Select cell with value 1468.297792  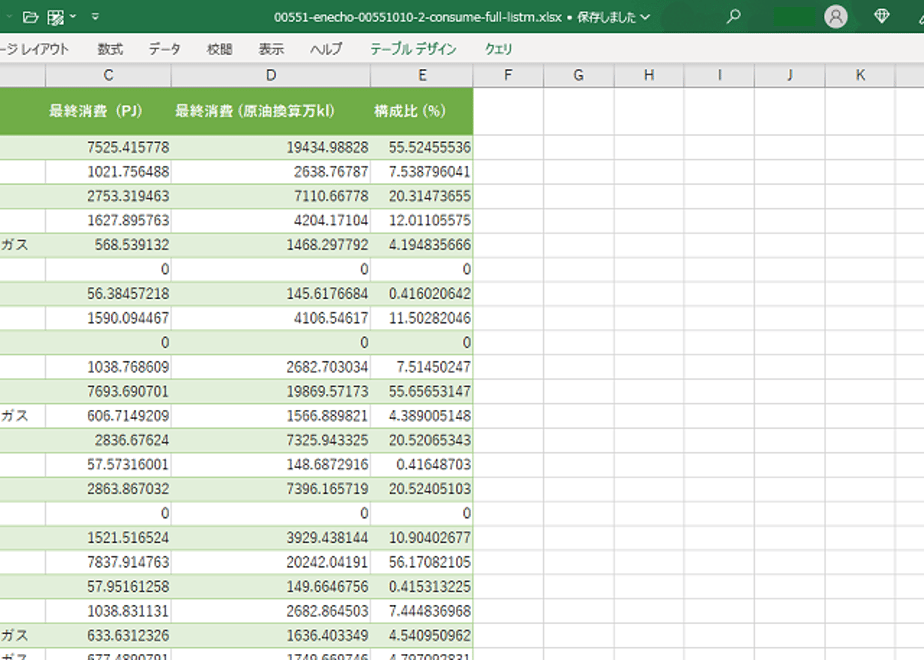[270, 245]
